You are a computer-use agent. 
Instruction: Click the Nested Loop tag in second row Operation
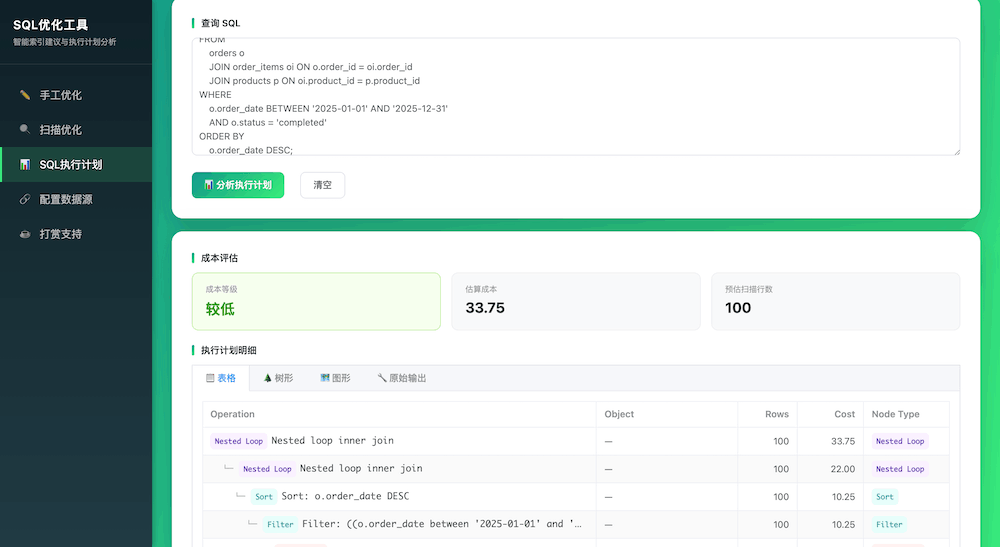pos(267,469)
